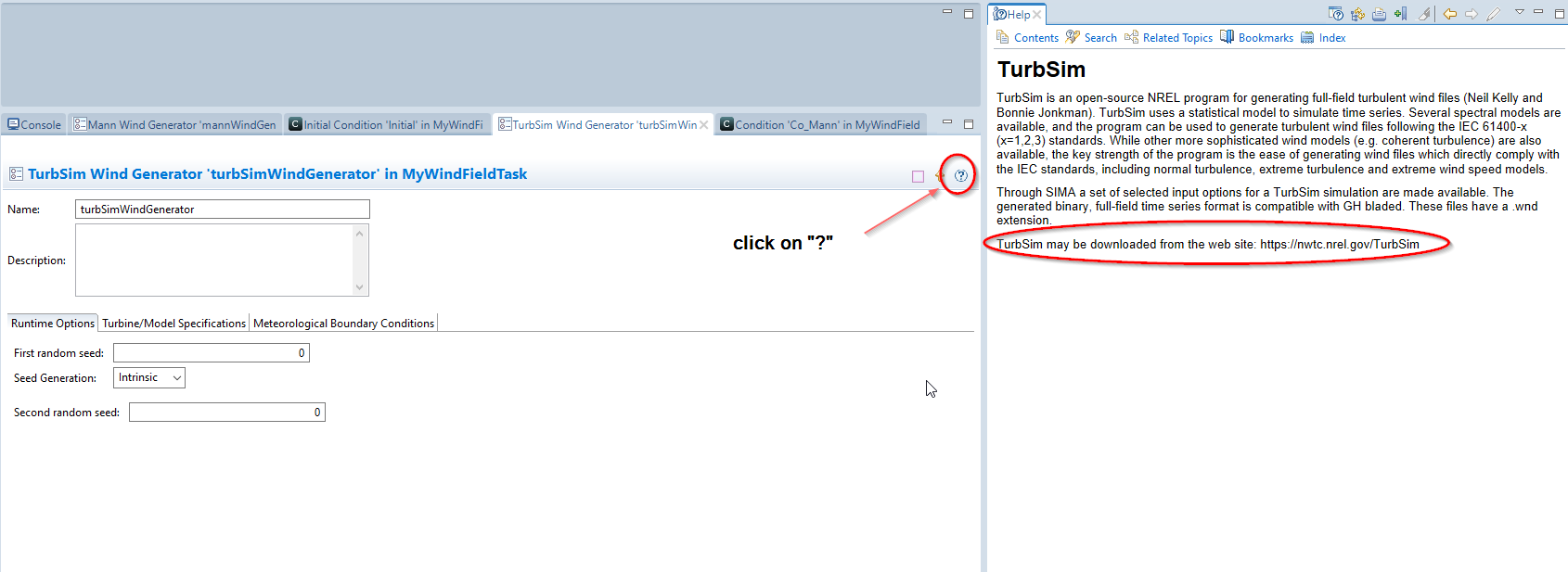Click the highlight search terms icon

click(1424, 14)
